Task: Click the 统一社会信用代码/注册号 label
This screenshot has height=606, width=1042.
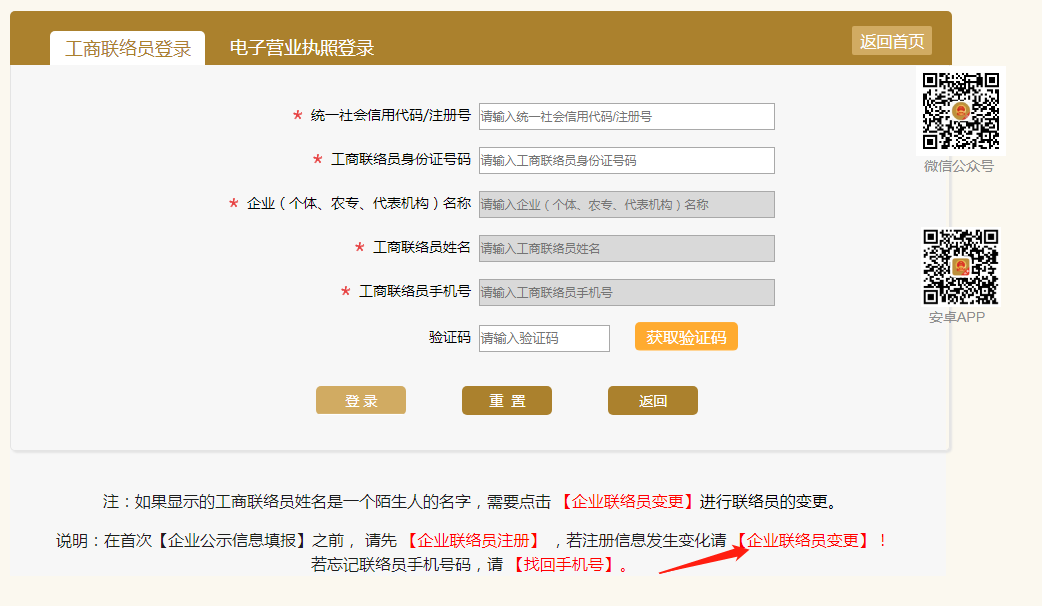Action: coord(391,116)
